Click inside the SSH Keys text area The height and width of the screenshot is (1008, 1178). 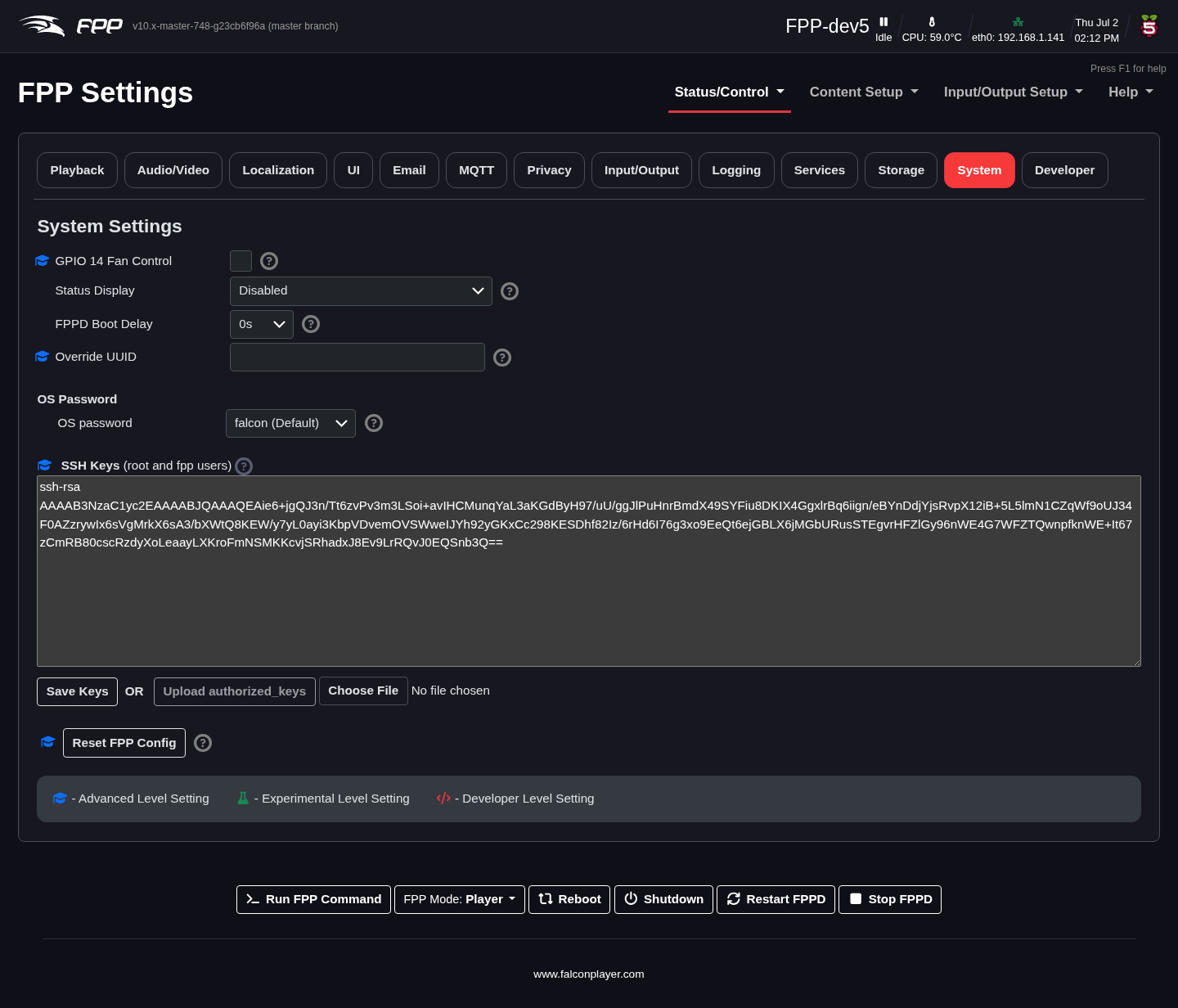[x=589, y=571]
